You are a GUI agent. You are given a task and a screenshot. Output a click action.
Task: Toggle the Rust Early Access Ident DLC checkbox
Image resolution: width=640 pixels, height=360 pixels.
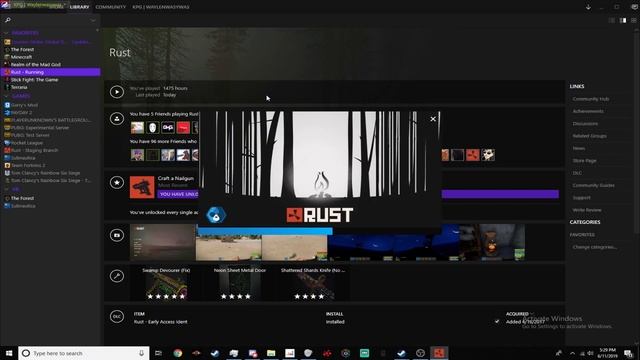(x=497, y=322)
